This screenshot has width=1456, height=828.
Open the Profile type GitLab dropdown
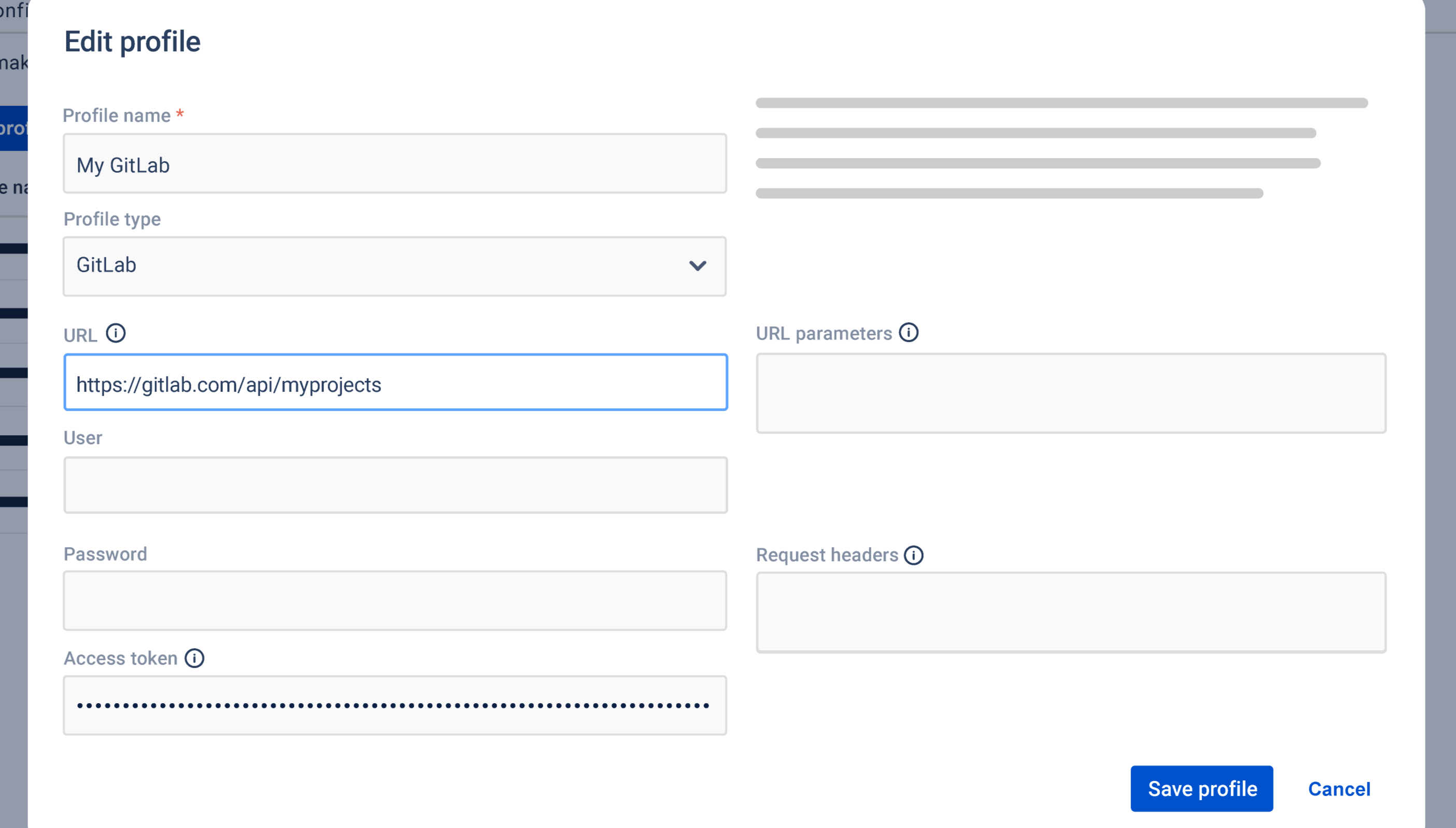[x=394, y=266]
